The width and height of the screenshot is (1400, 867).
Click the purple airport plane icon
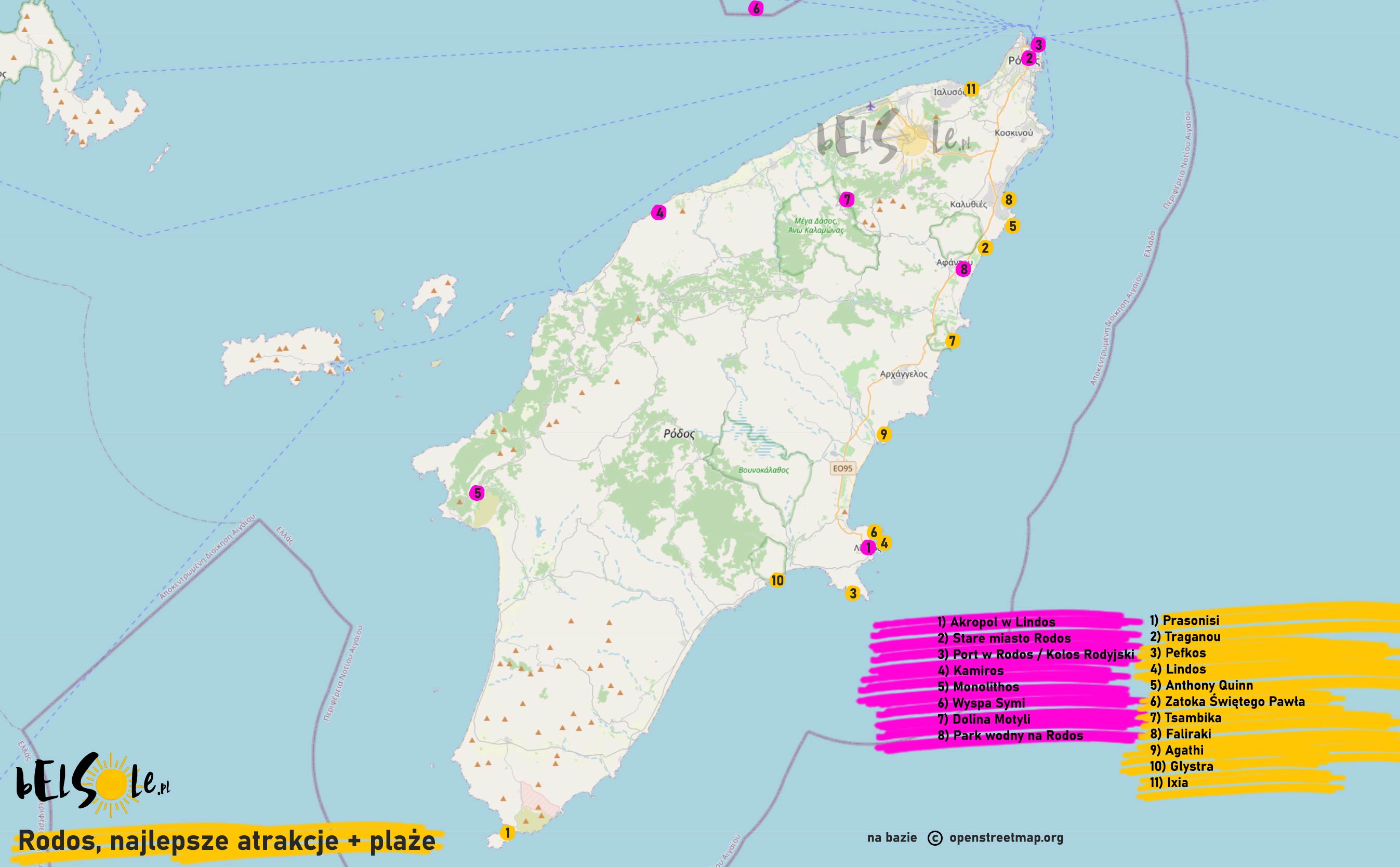tap(870, 105)
